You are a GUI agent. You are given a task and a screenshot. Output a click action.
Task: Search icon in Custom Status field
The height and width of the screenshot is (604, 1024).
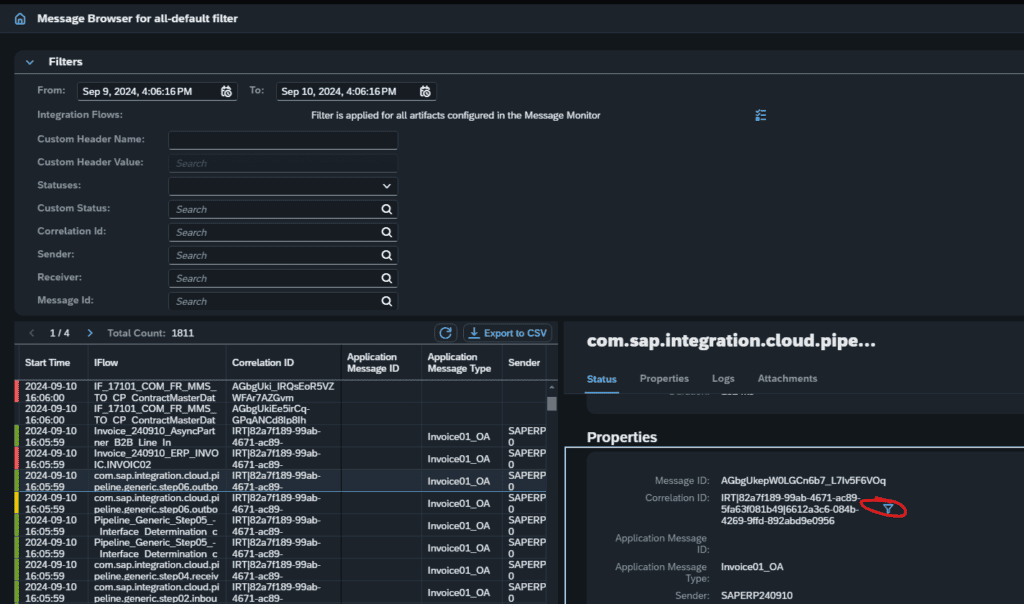387,210
